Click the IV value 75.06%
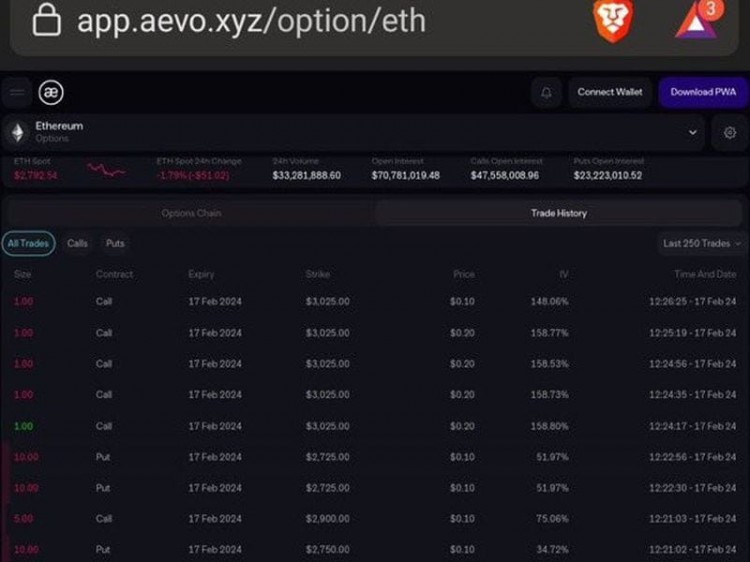This screenshot has height=562, width=750. (x=552, y=519)
